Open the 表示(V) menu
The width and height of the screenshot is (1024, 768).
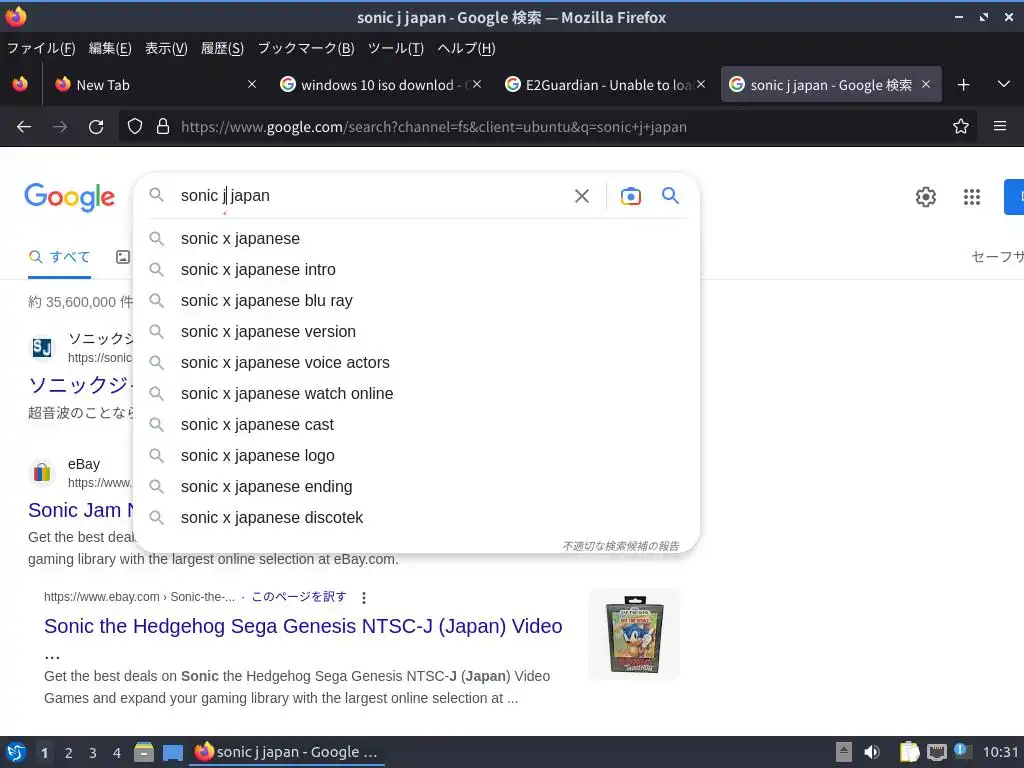coord(166,48)
